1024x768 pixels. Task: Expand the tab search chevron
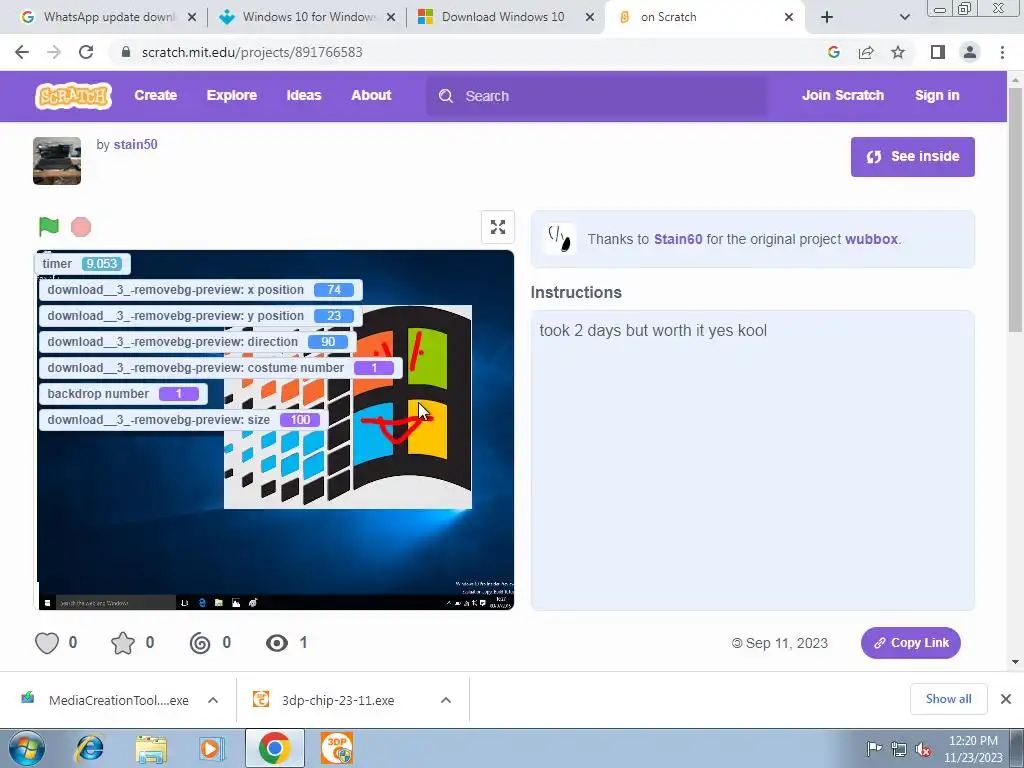point(904,17)
